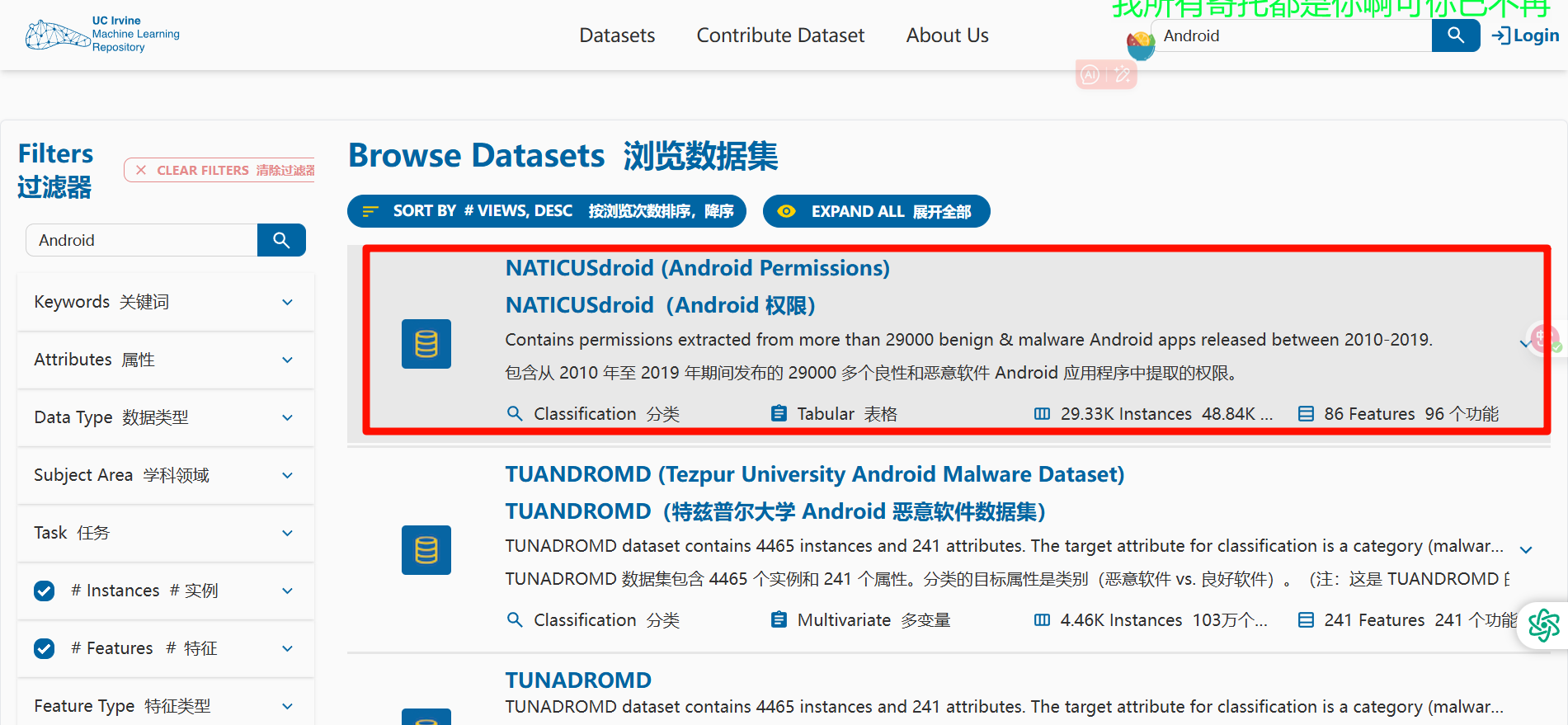Click the Login link

click(1525, 35)
